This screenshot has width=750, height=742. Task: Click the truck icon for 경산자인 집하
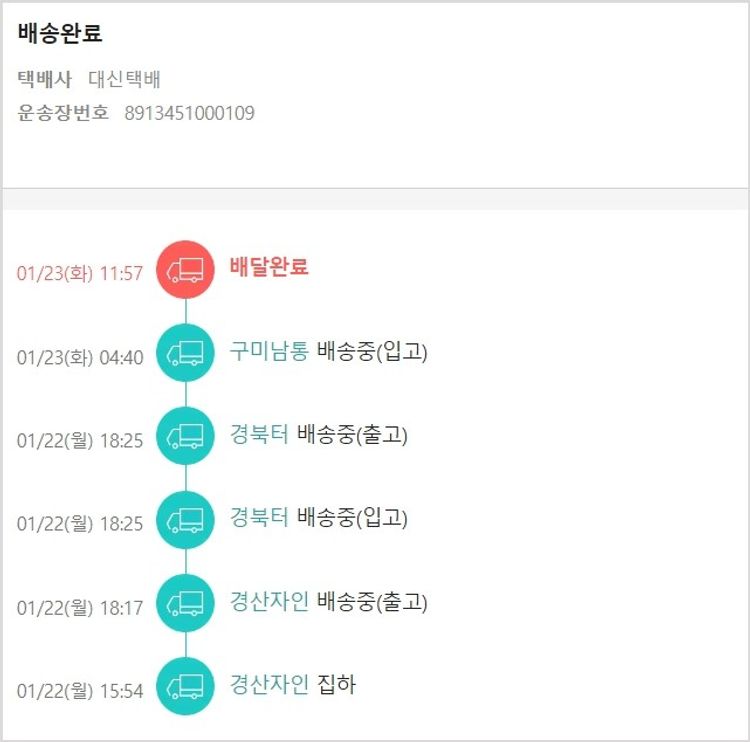click(x=185, y=686)
